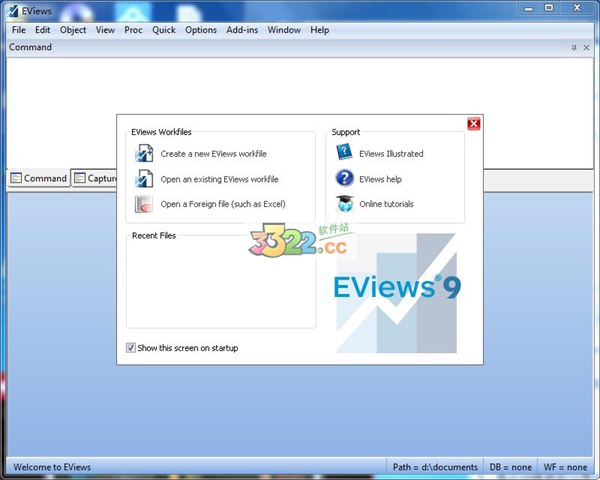600x480 pixels.
Task: Pin the Command window with pushpin icon
Action: click(574, 47)
